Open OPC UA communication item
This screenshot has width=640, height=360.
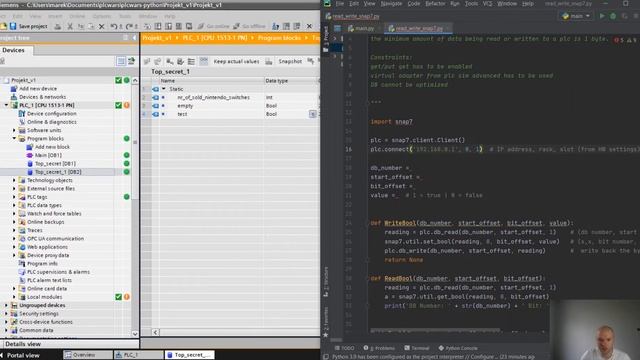pos(55,238)
